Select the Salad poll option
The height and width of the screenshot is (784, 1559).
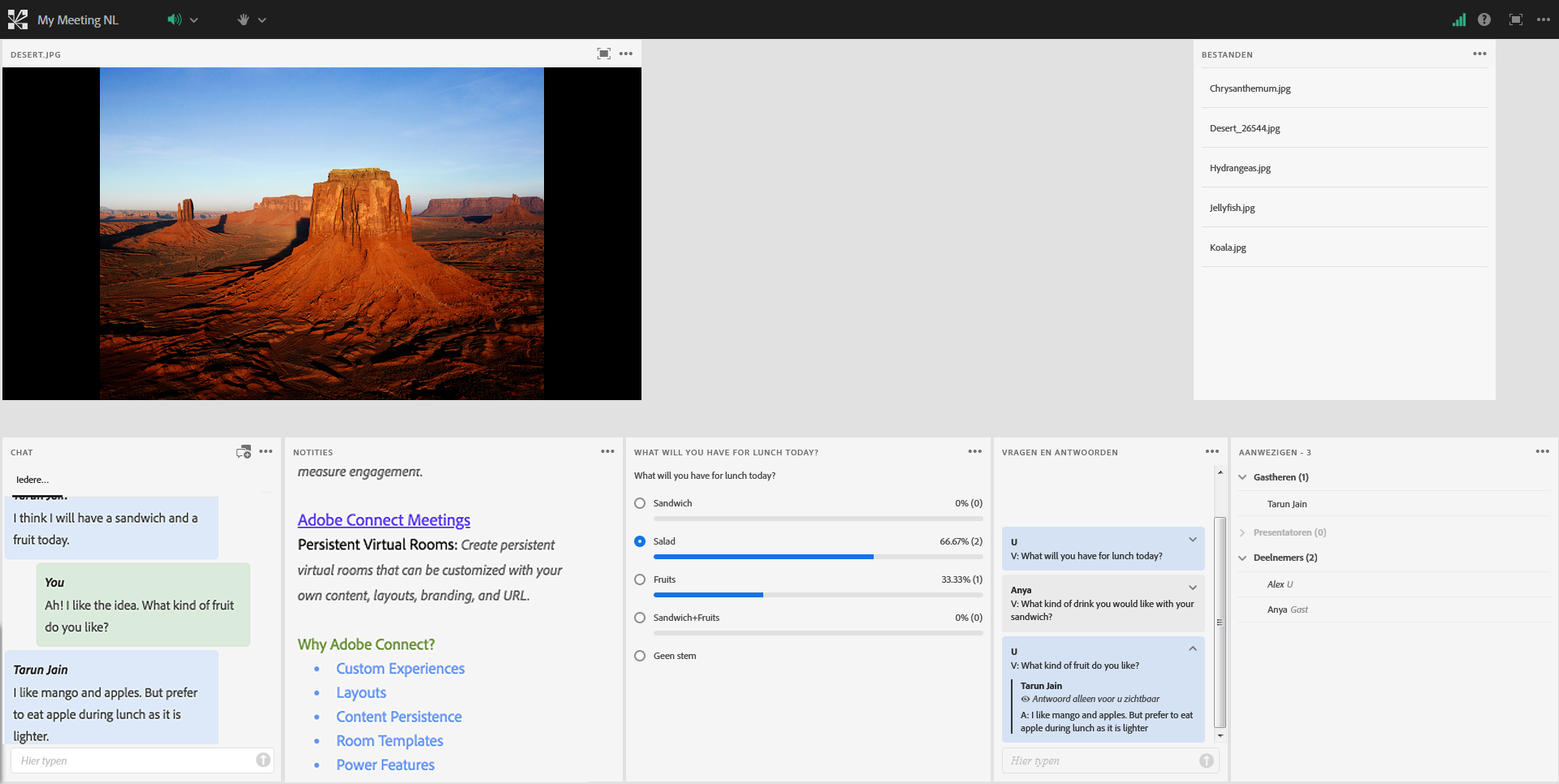640,541
